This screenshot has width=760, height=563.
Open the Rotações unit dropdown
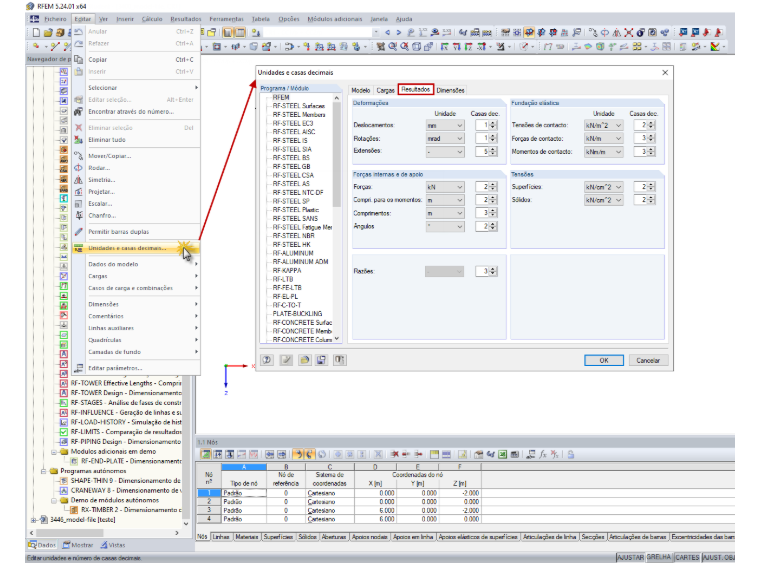[x=445, y=139]
